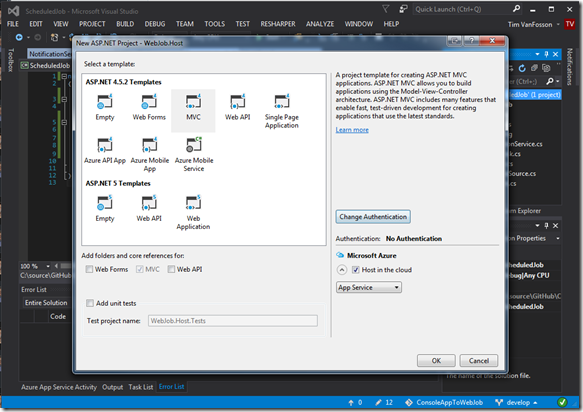Navigate backward with the toolbar arrow
This screenshot has height=412, width=583.
pyautogui.click(x=19, y=37)
